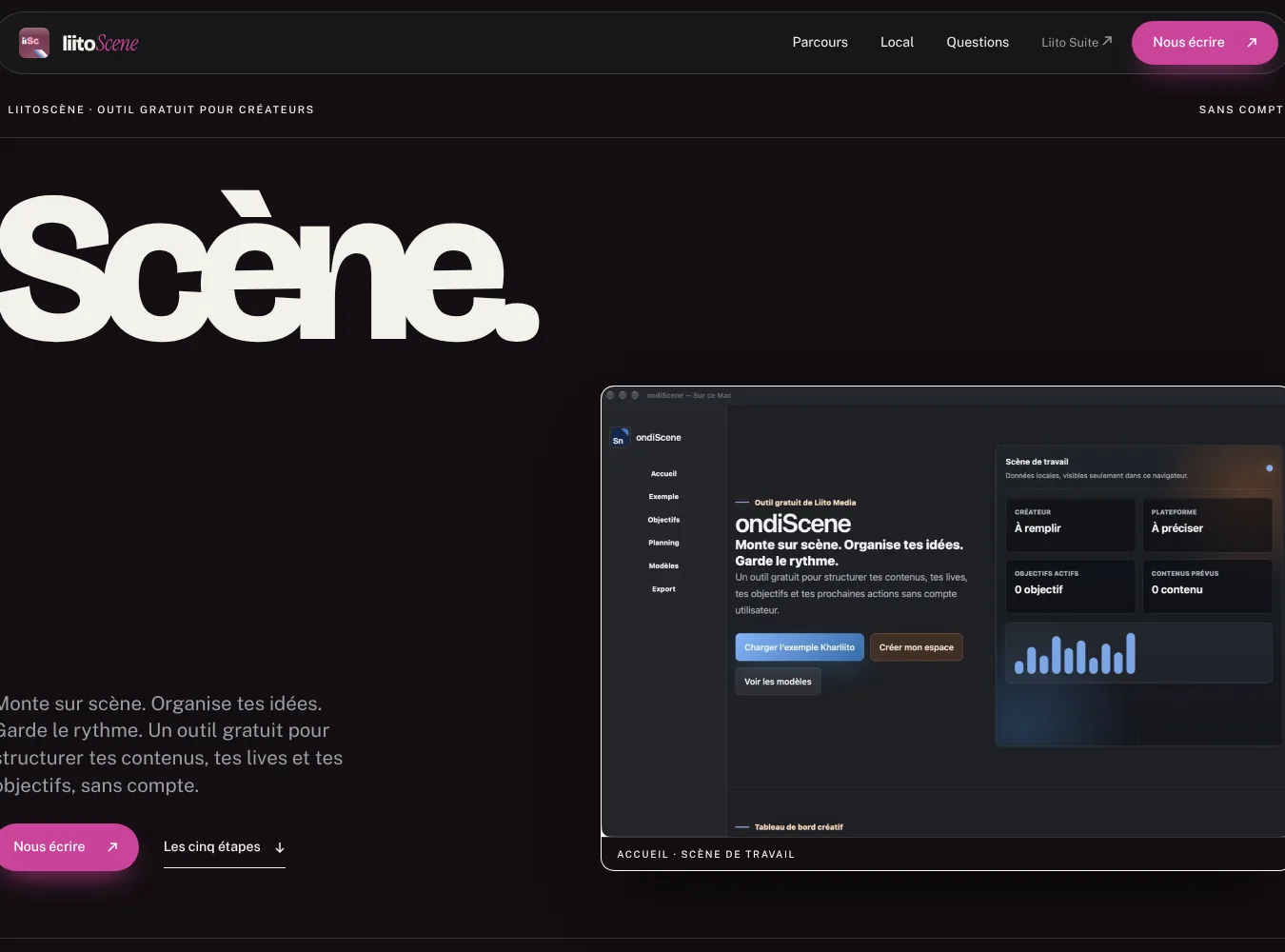The width and height of the screenshot is (1285, 952).
Task: Click Voir les modèles button
Action: coord(778,682)
